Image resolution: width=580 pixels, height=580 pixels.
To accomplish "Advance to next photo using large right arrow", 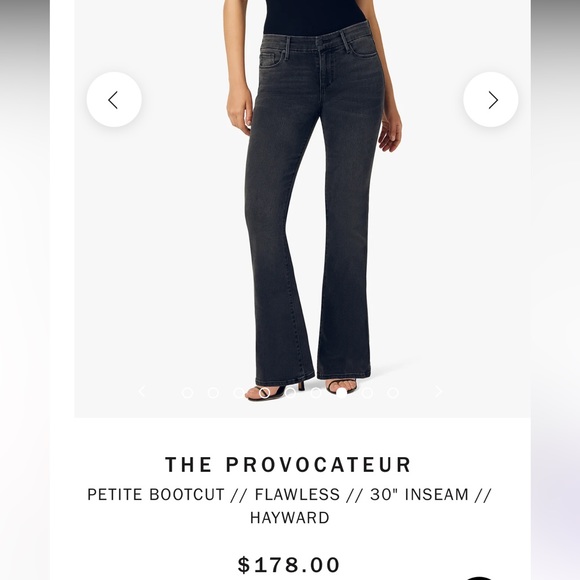I will point(490,100).
